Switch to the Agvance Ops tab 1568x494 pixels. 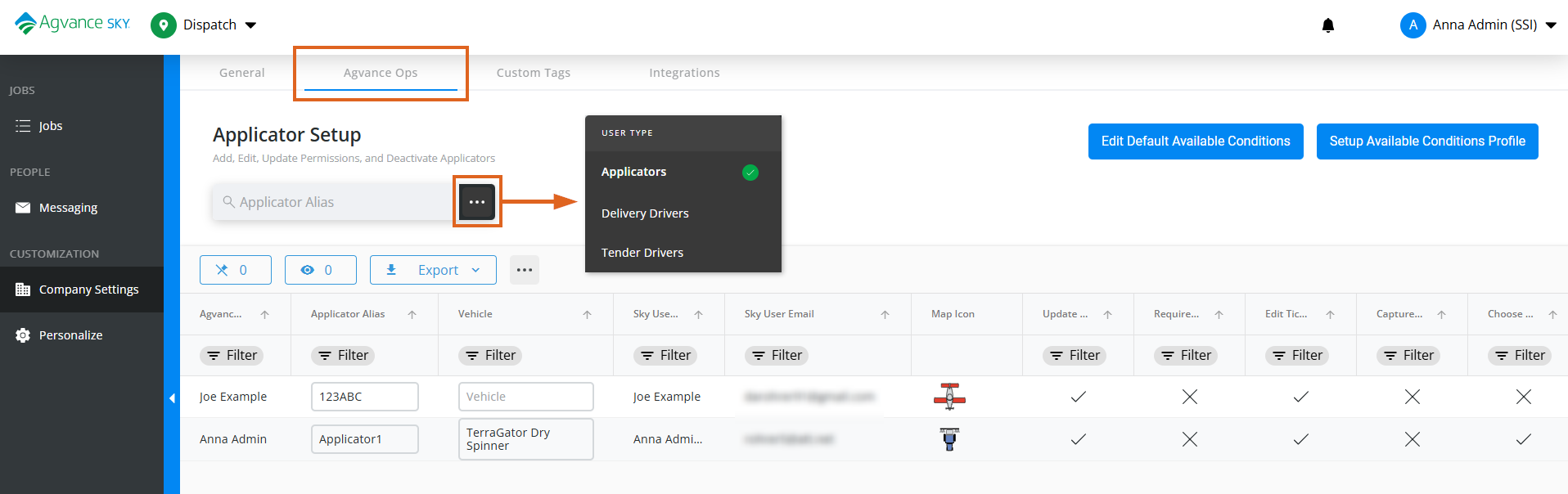coord(381,73)
